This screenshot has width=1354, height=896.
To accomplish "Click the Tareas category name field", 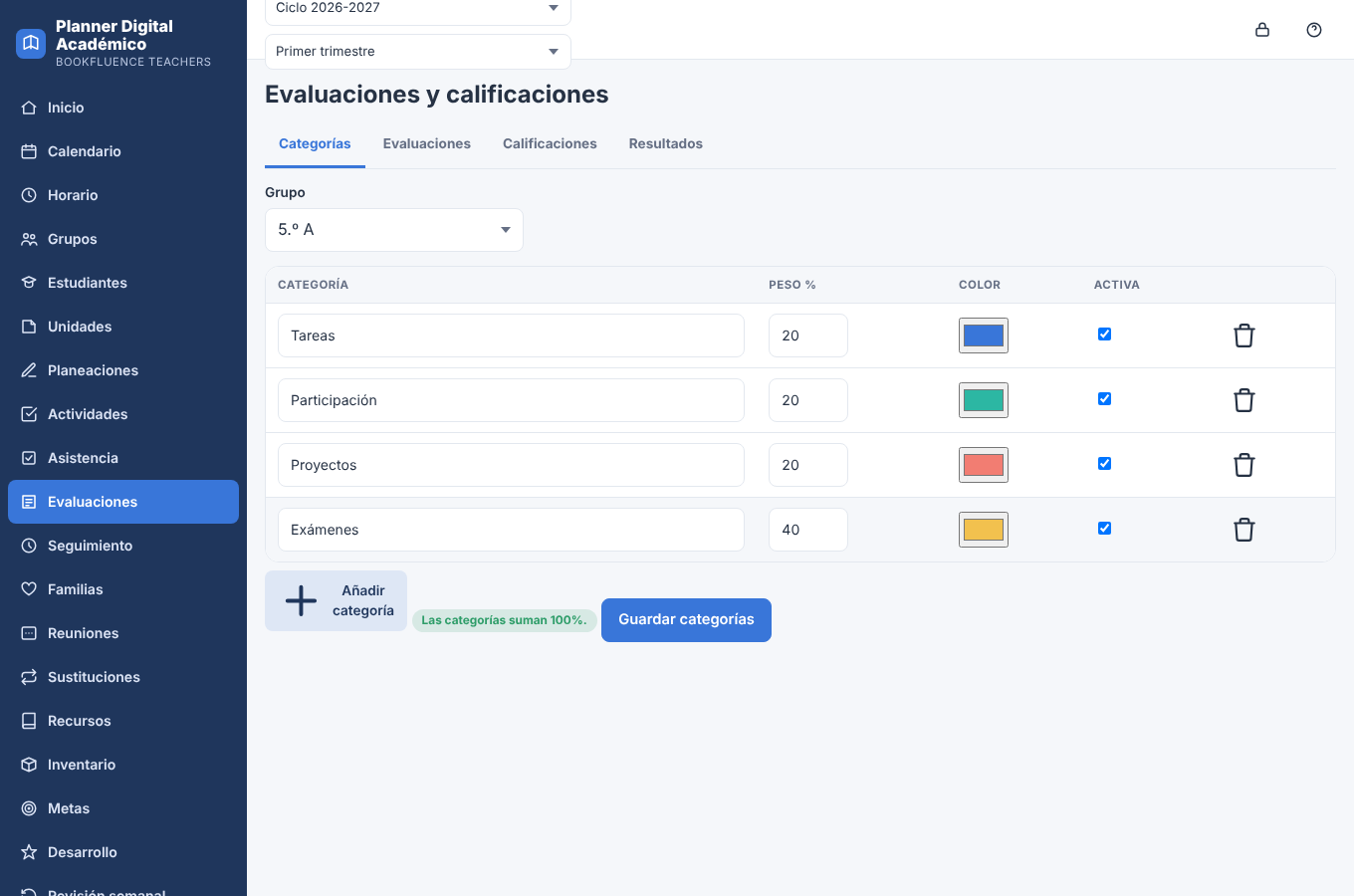I will (x=511, y=336).
